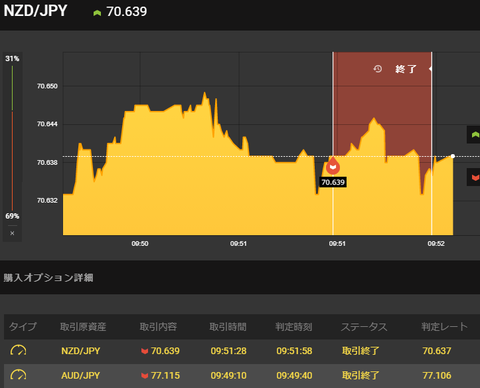Viewport: 480px width, 388px height.
Task: Click the 09:52 time axis label
Action: click(x=436, y=244)
